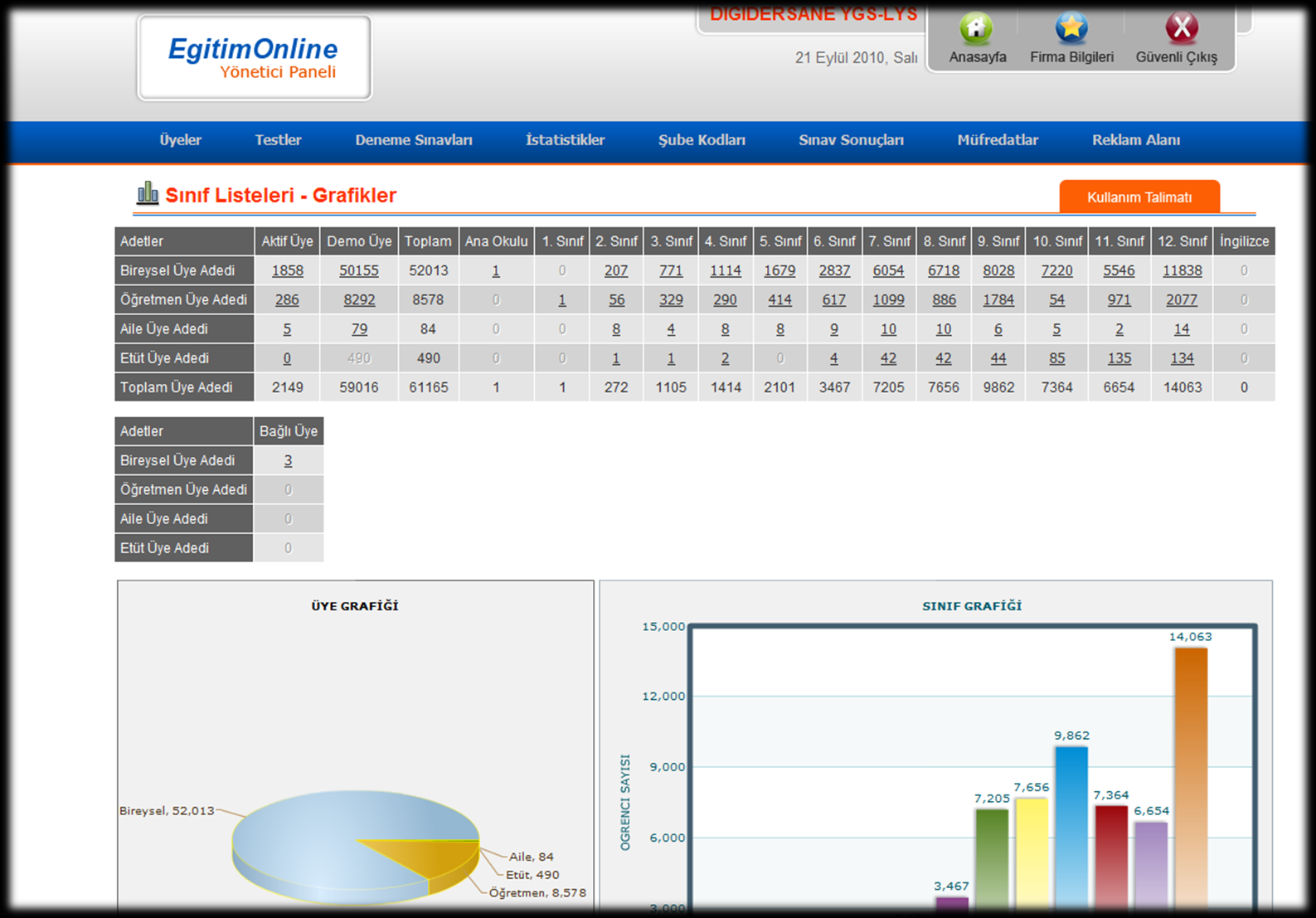The image size is (1316, 918).
Task: Click Öğretmen 6. Sınıf count 617
Action: [x=834, y=299]
